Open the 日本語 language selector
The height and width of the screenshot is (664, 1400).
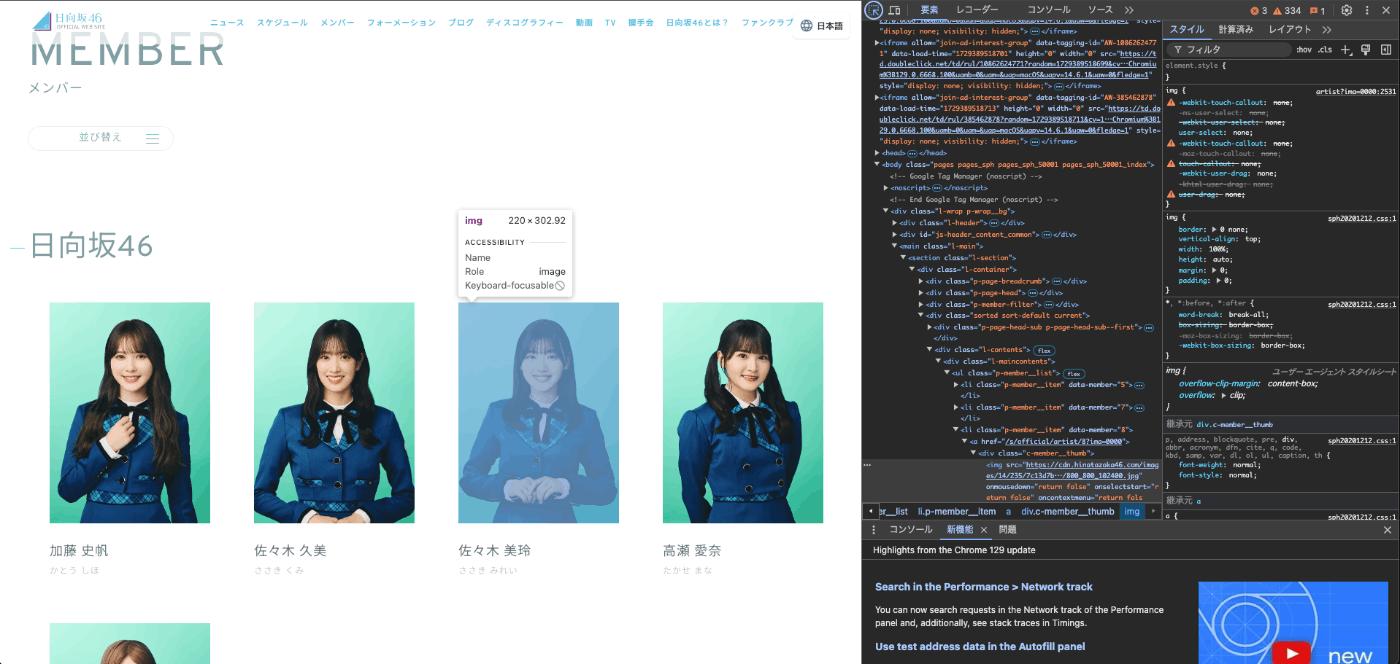point(821,26)
